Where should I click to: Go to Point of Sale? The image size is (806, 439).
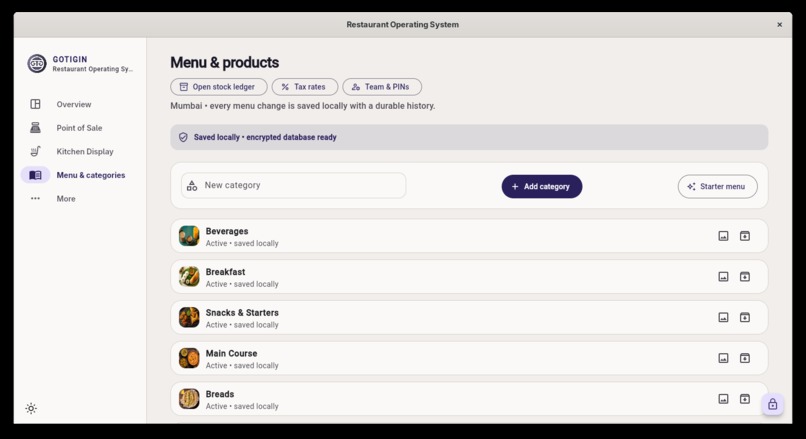(79, 128)
